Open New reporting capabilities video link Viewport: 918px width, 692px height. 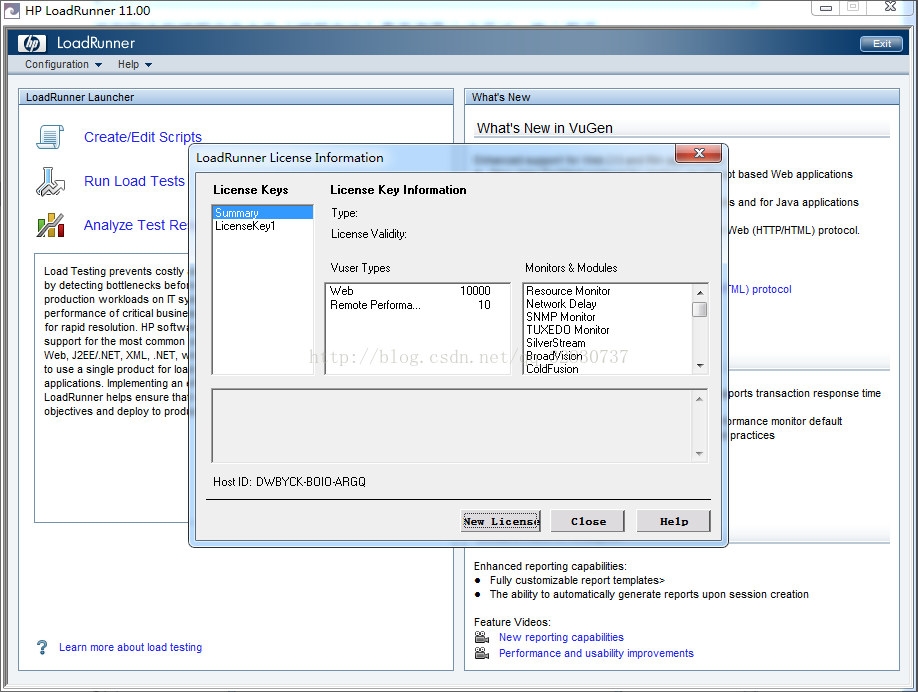tap(561, 637)
